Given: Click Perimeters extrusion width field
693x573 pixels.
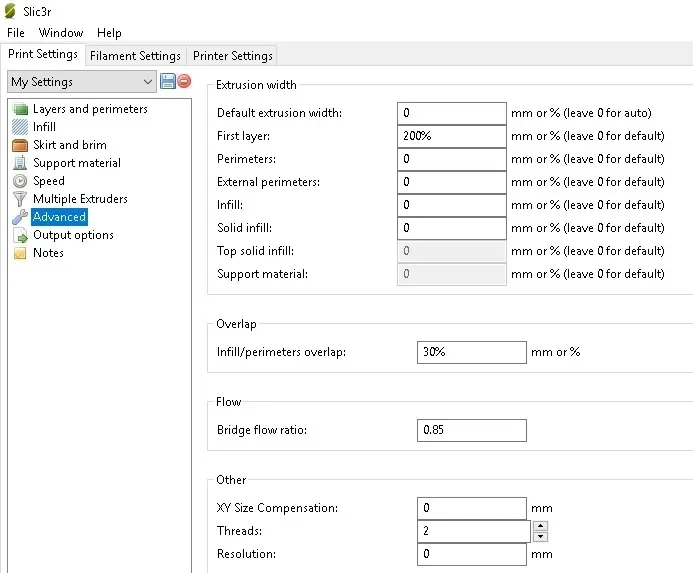Looking at the screenshot, I should pos(452,159).
